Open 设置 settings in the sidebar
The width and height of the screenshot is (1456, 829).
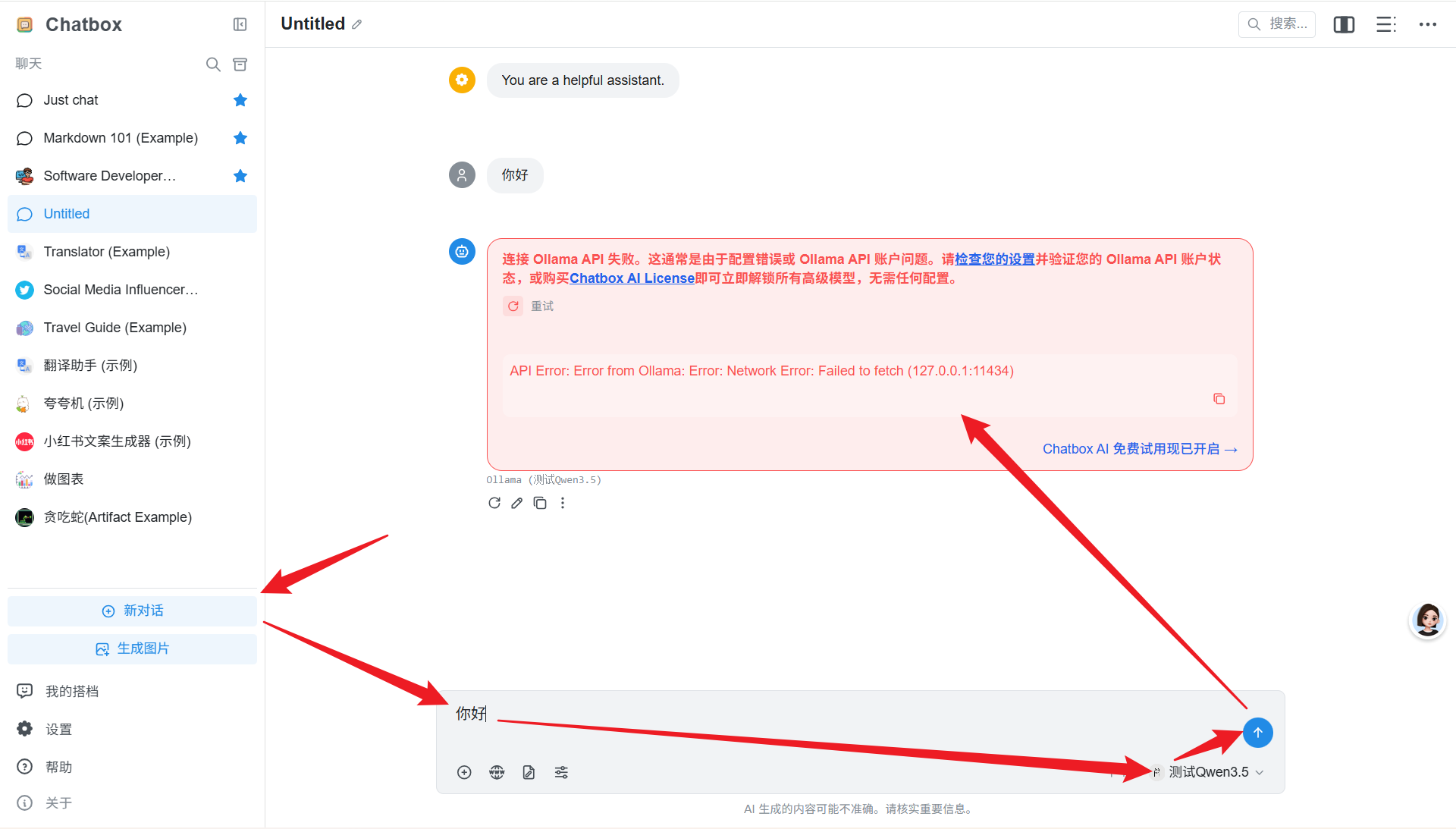click(132, 729)
